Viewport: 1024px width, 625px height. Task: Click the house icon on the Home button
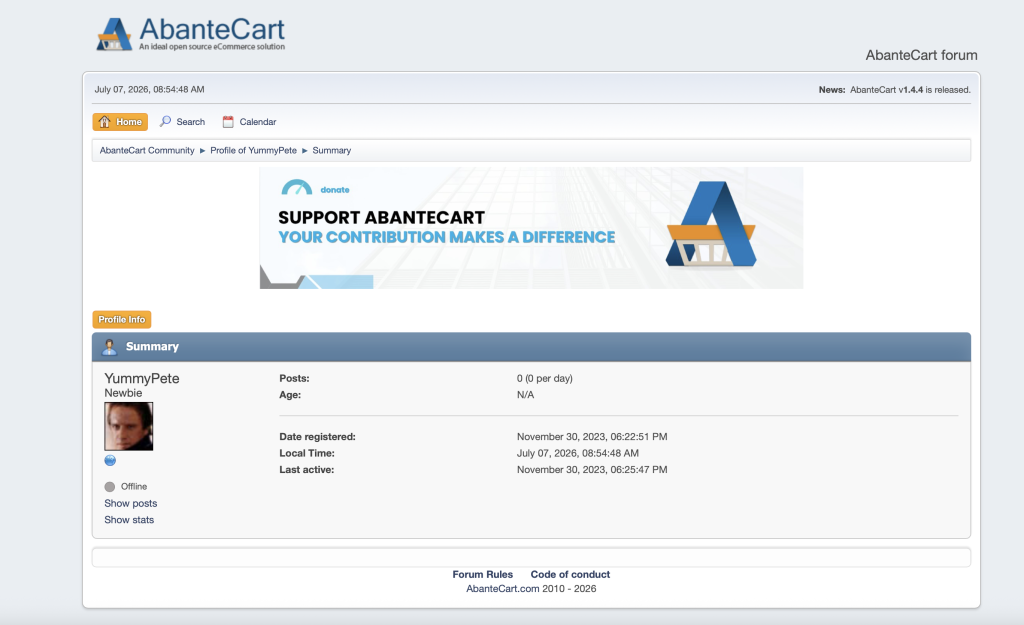coord(104,122)
